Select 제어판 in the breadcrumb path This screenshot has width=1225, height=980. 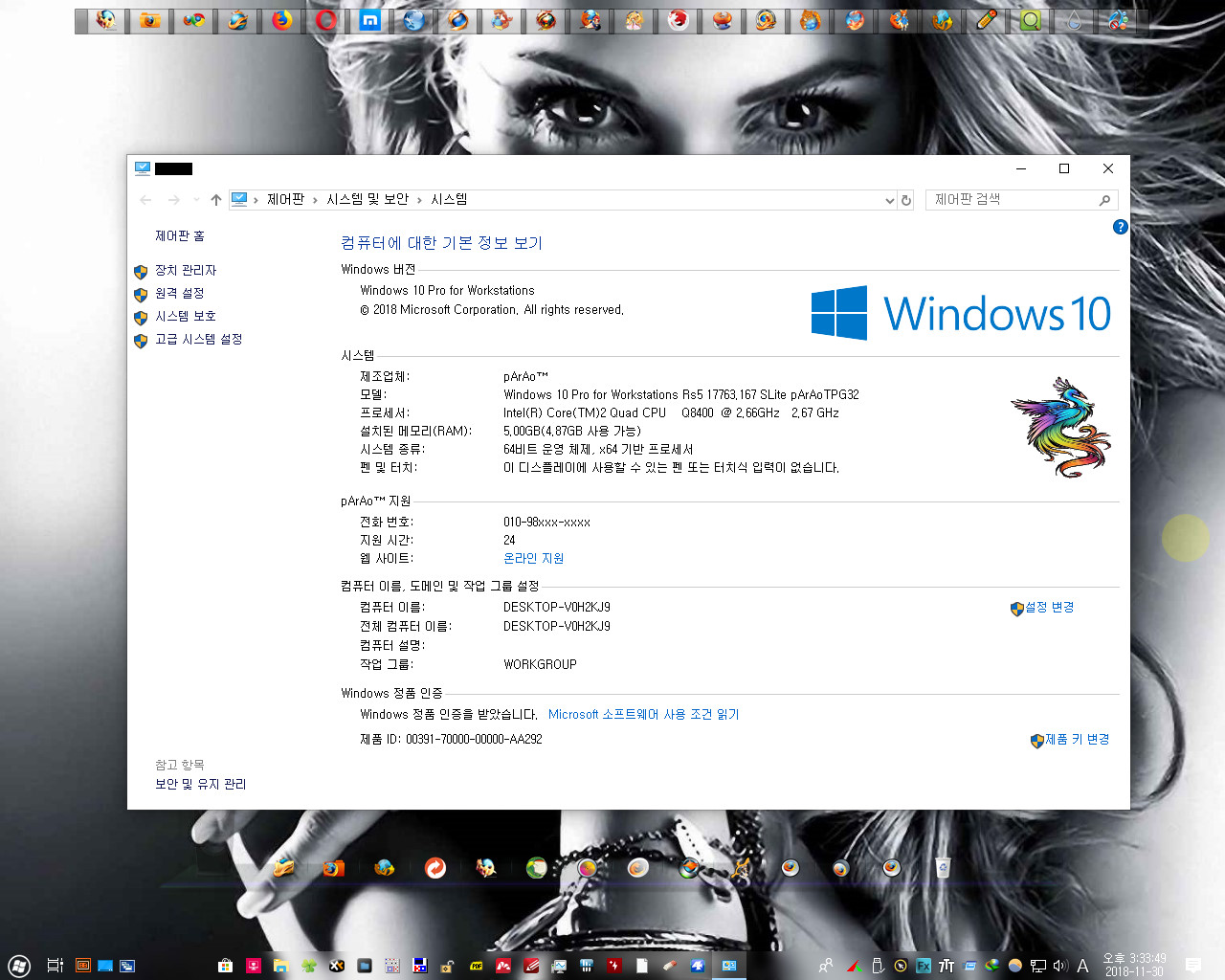(285, 199)
